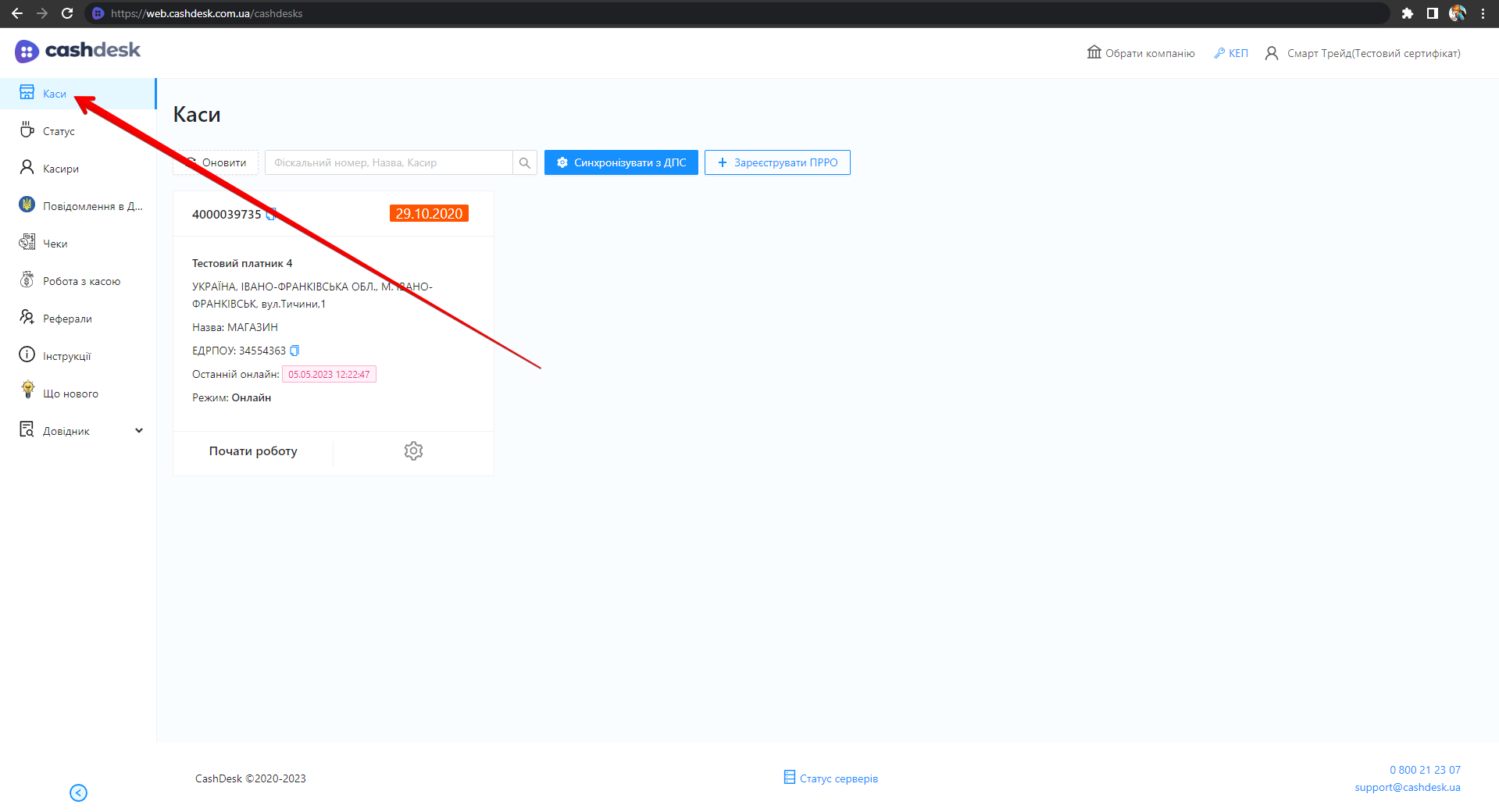Open Робота з касою menu item
1499x812 pixels.
(x=81, y=281)
